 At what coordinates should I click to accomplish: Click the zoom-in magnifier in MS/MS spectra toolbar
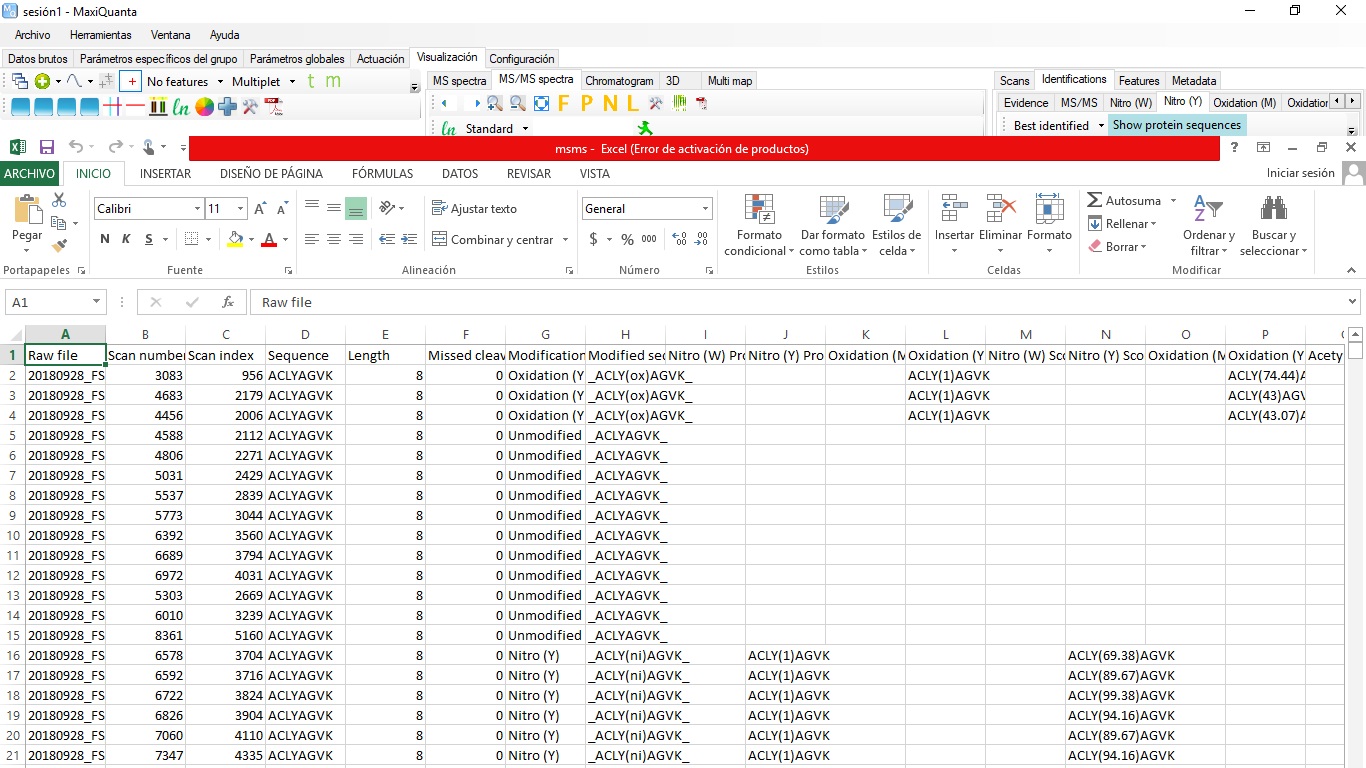[x=494, y=103]
